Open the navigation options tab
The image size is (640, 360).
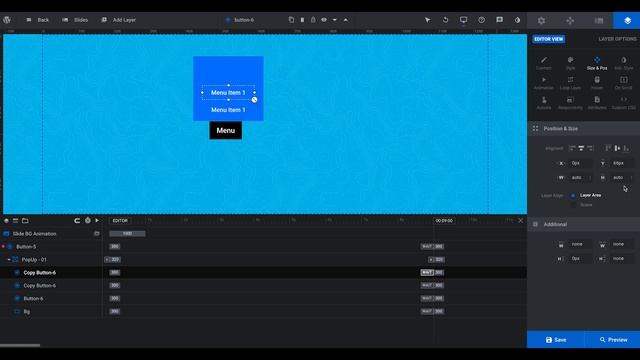pyautogui.click(x=570, y=20)
